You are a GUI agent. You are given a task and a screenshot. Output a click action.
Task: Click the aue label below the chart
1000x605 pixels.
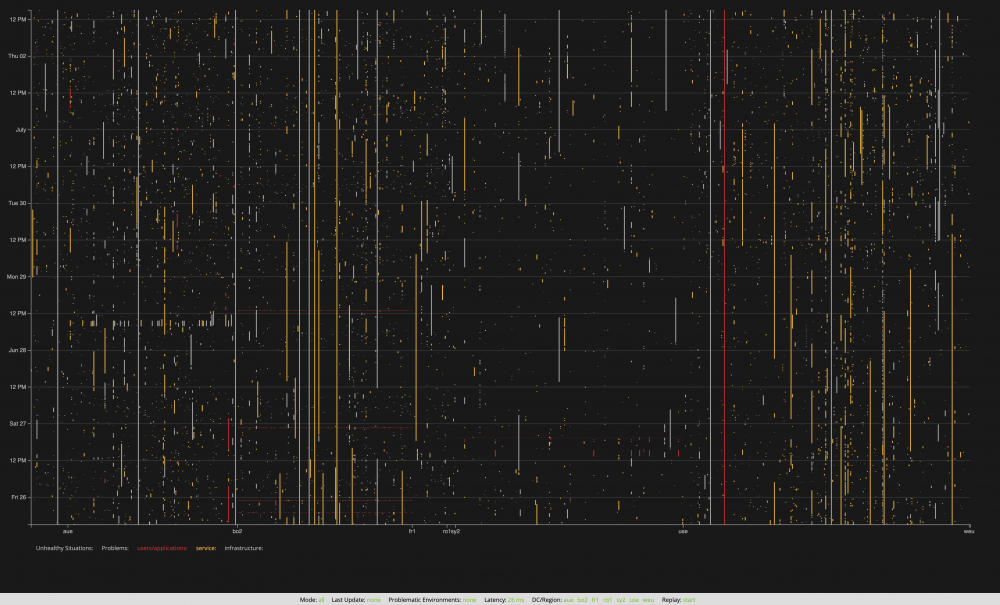point(67,531)
